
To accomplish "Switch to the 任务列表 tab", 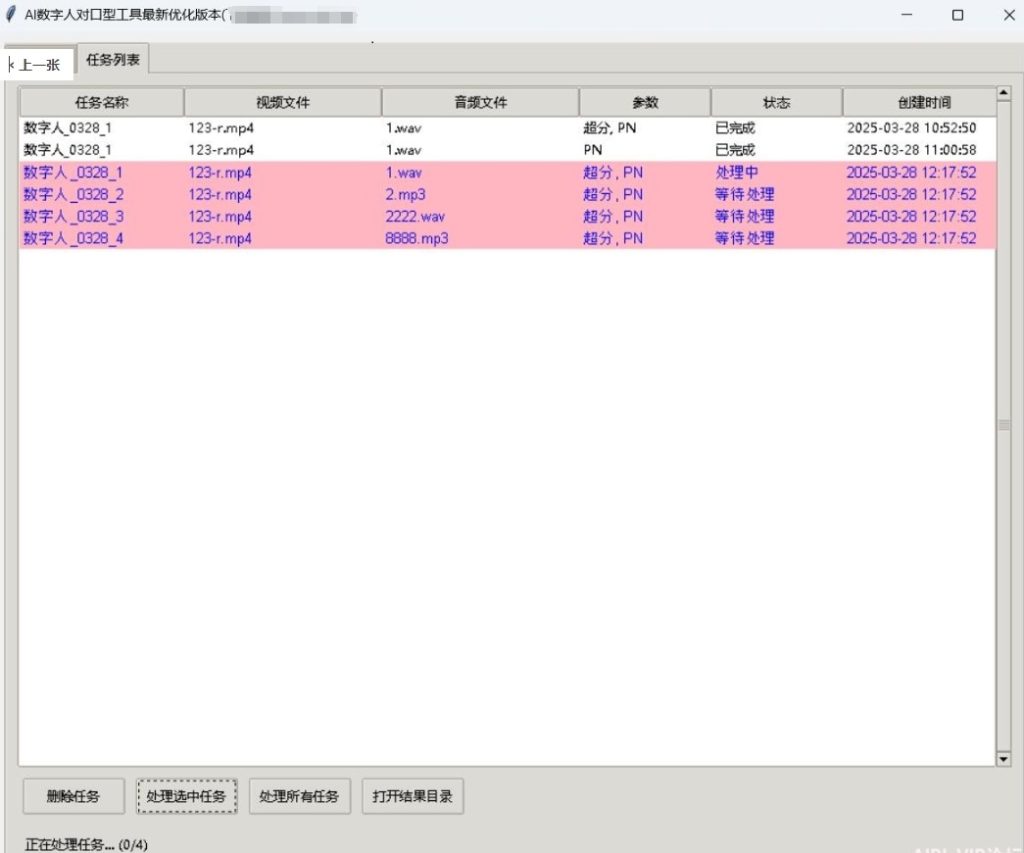I will pos(113,60).
